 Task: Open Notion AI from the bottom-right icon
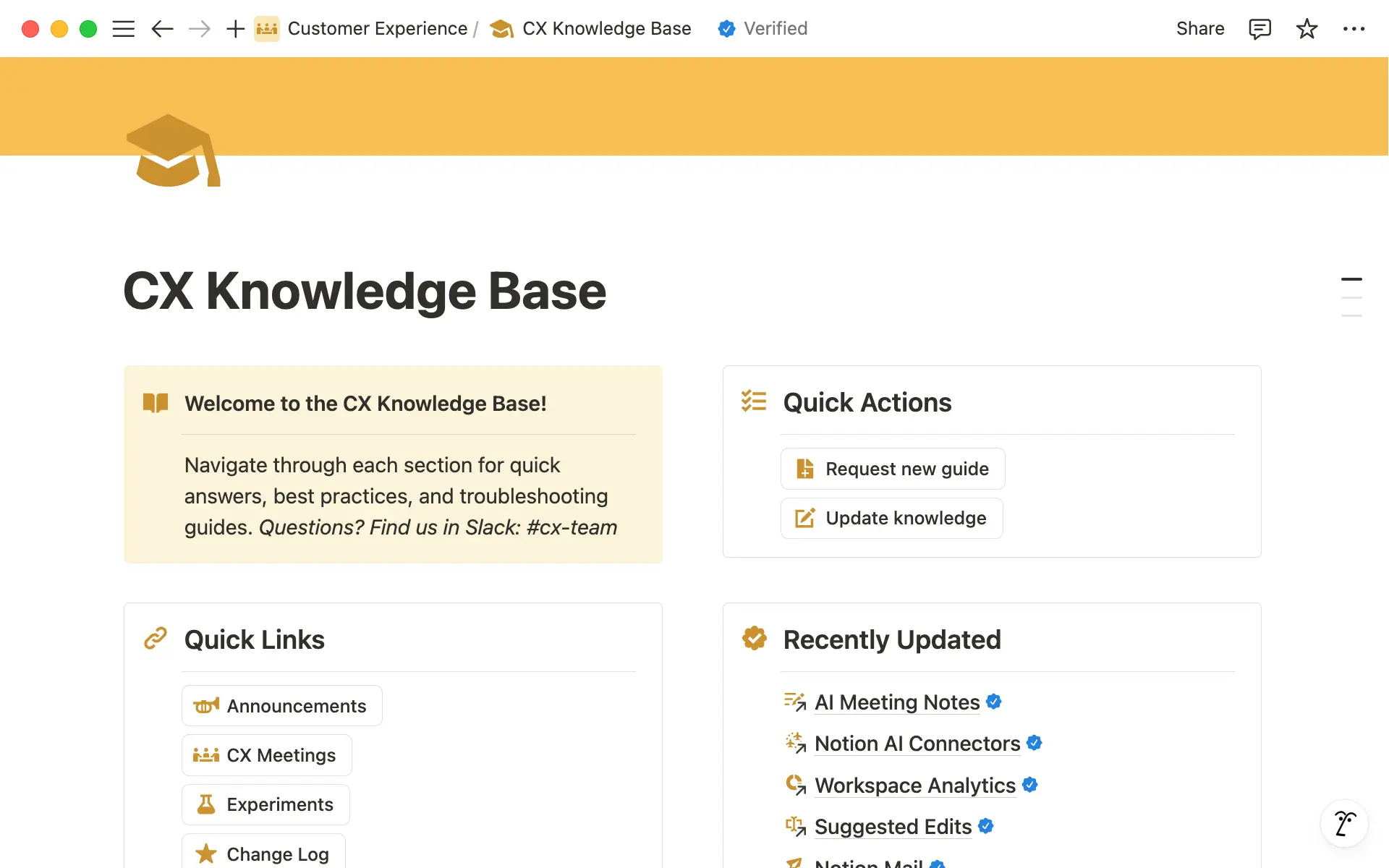[x=1344, y=823]
